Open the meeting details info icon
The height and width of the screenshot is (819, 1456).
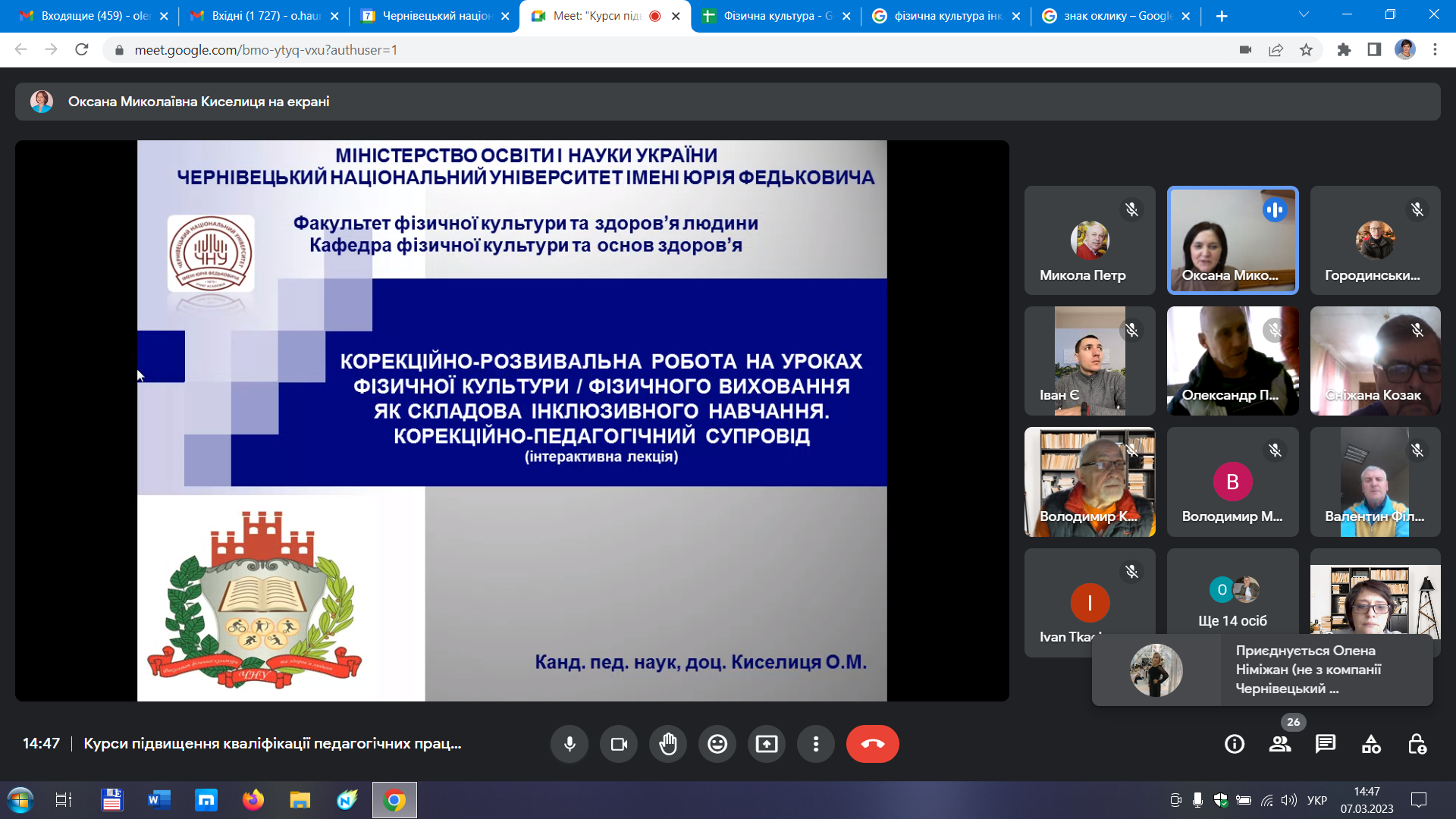1235,744
